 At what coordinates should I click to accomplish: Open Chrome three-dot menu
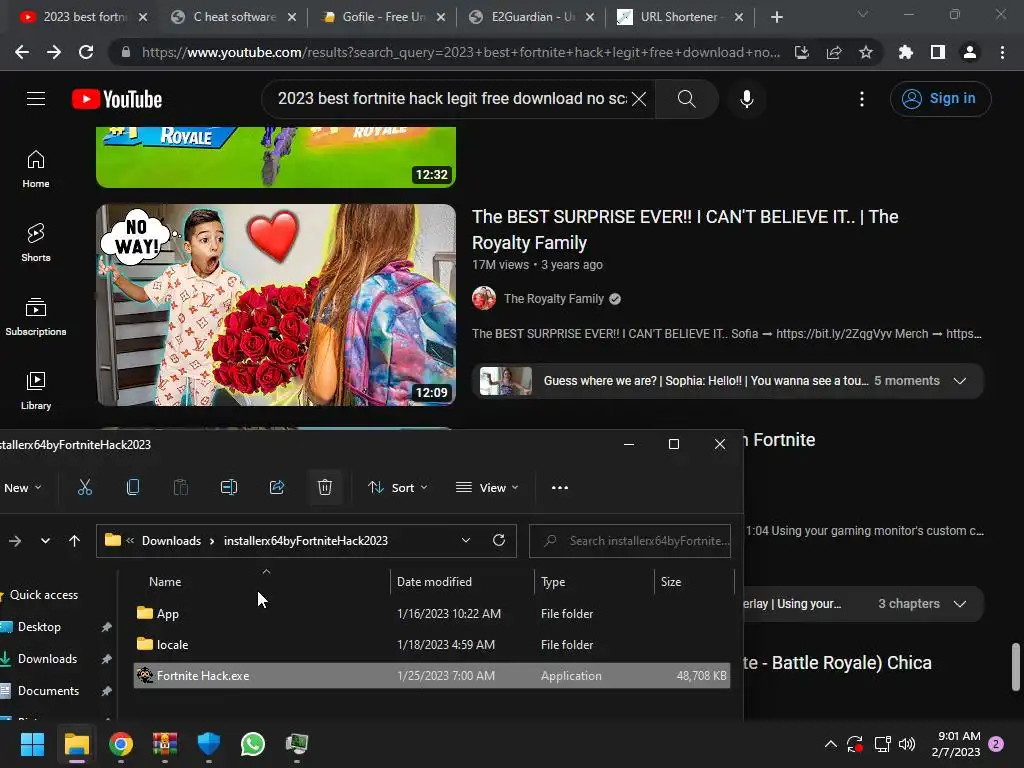[1002, 52]
